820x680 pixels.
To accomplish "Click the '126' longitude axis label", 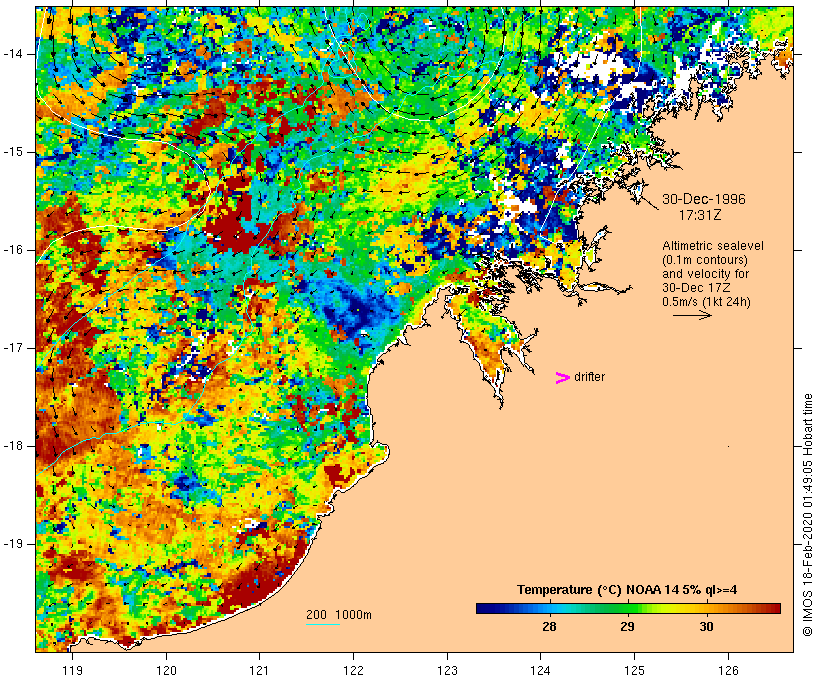I will tap(728, 670).
